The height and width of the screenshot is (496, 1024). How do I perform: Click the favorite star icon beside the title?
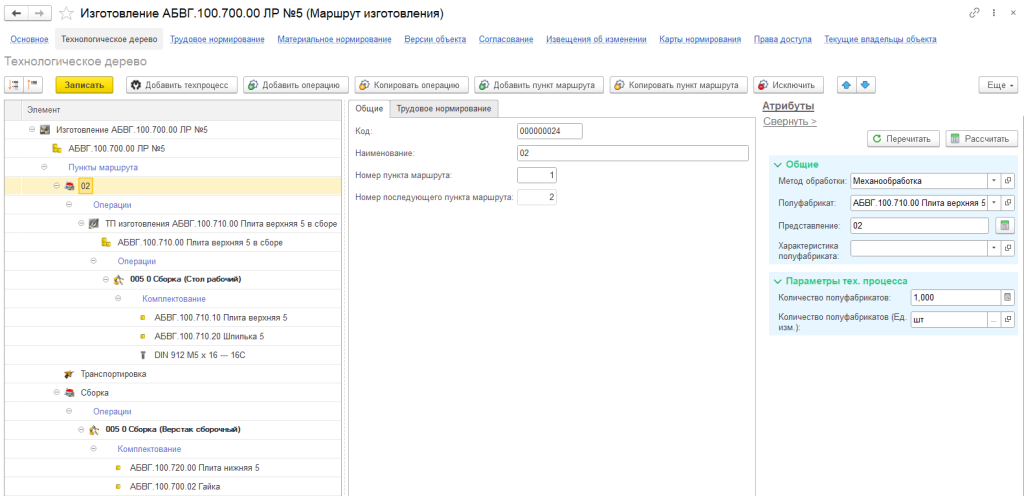[x=66, y=14]
